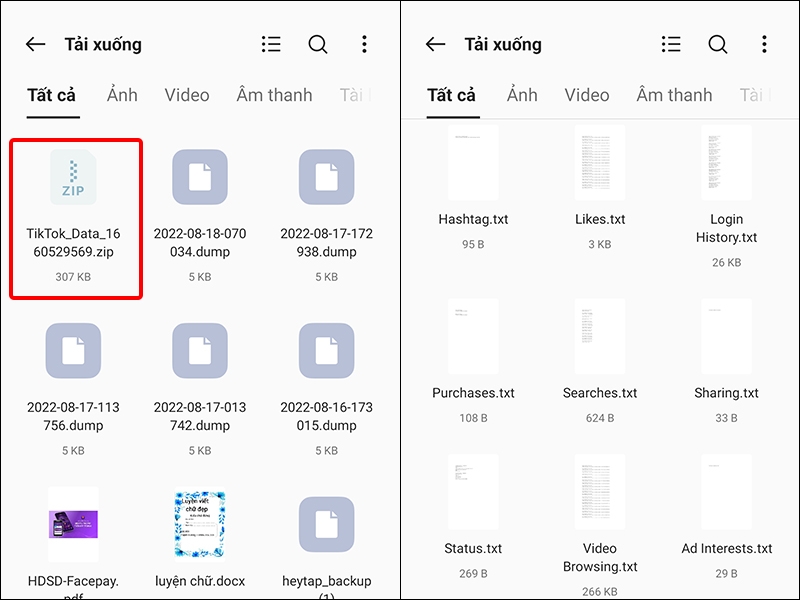Open TikTok_Data zip file icon
The height and width of the screenshot is (600, 800).
pyautogui.click(x=73, y=177)
